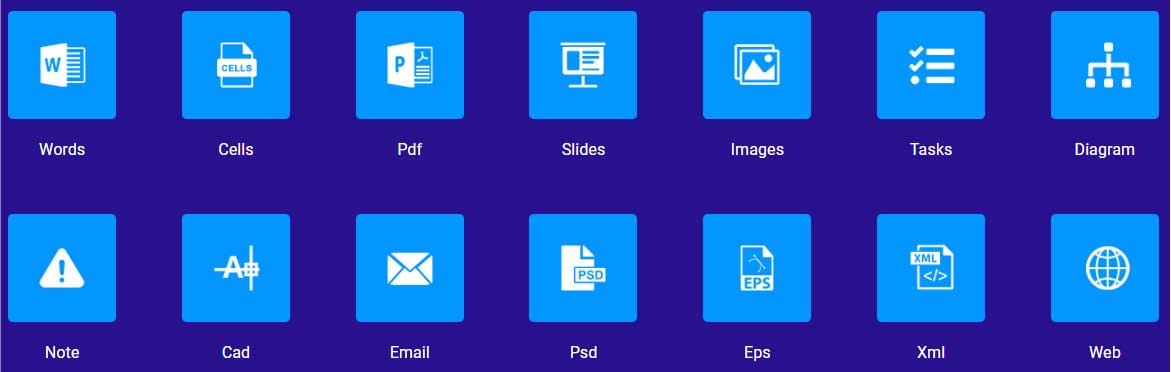Screen dimensions: 1171x372
Task: Click the Words text label
Action: (x=62, y=149)
